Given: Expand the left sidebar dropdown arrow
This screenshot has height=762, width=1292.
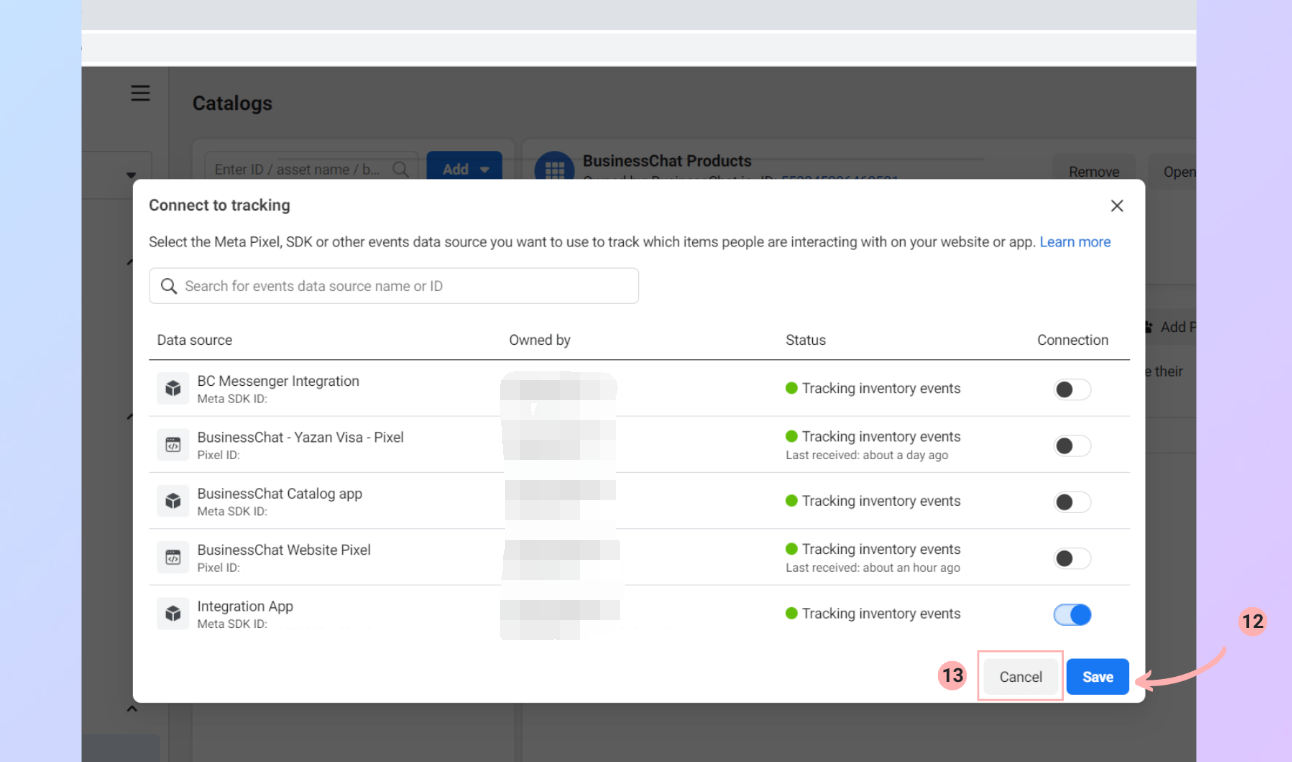Looking at the screenshot, I should (x=131, y=176).
